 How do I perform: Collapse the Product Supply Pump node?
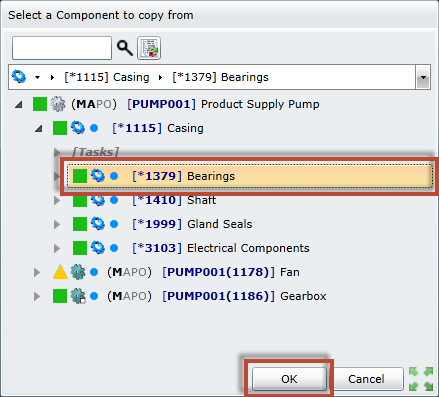point(19,105)
